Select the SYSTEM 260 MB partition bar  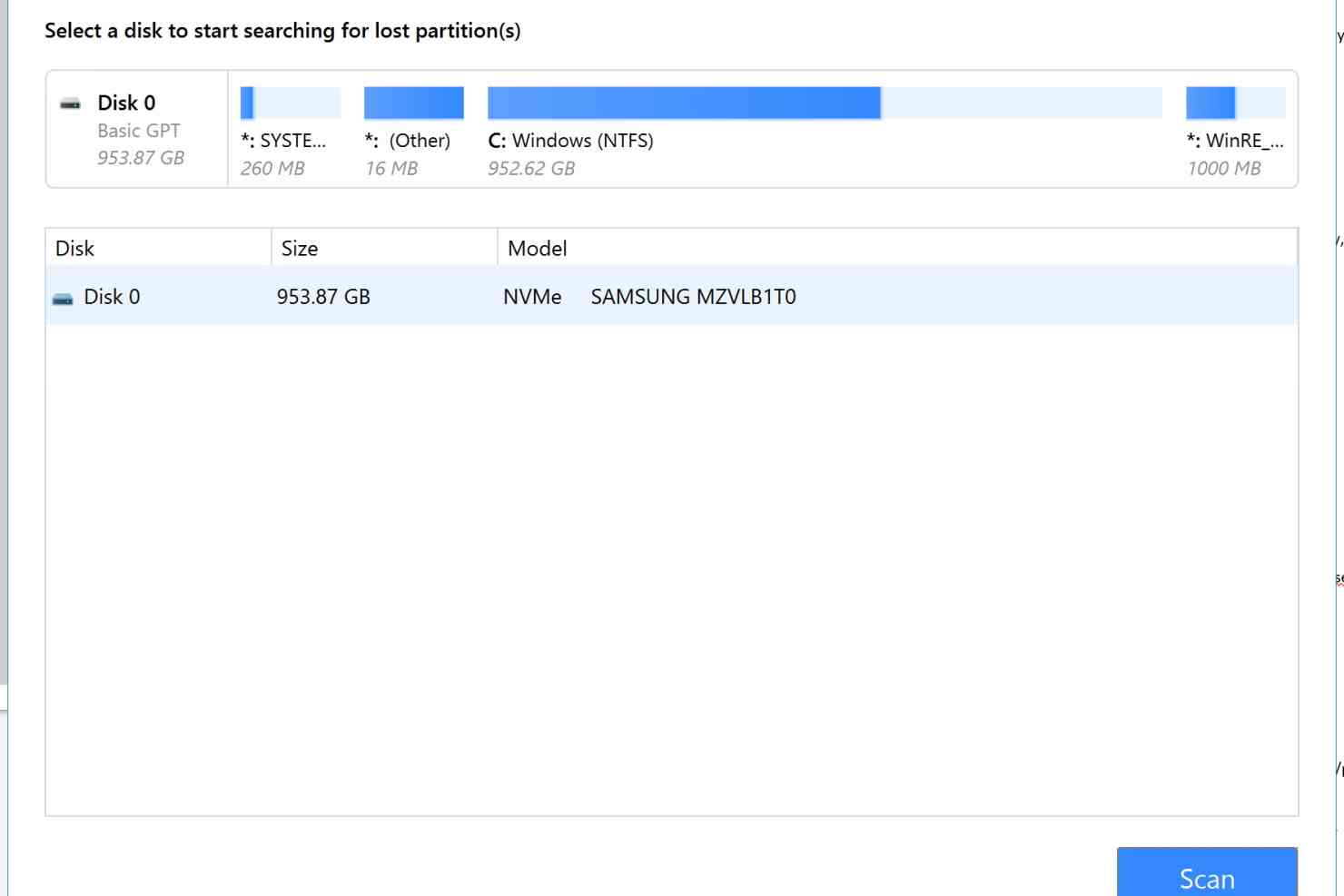tap(290, 103)
